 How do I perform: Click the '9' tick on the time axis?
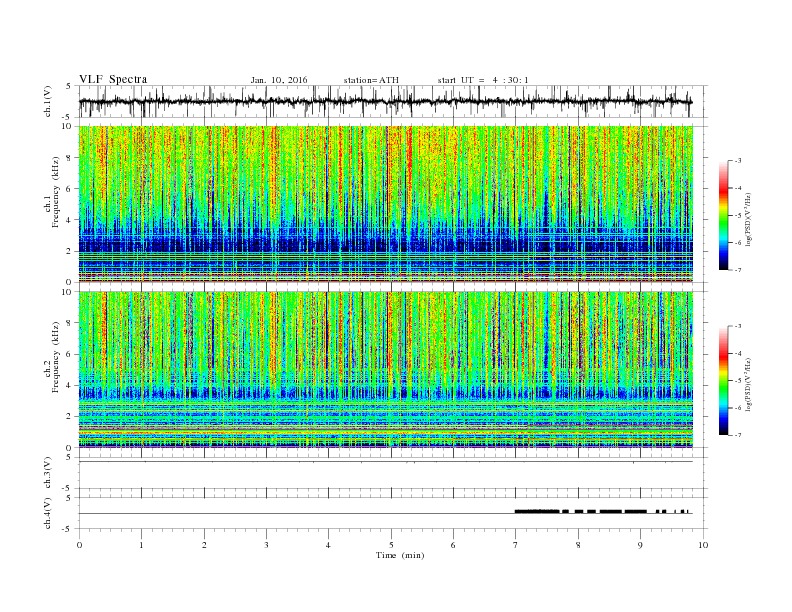pos(640,545)
